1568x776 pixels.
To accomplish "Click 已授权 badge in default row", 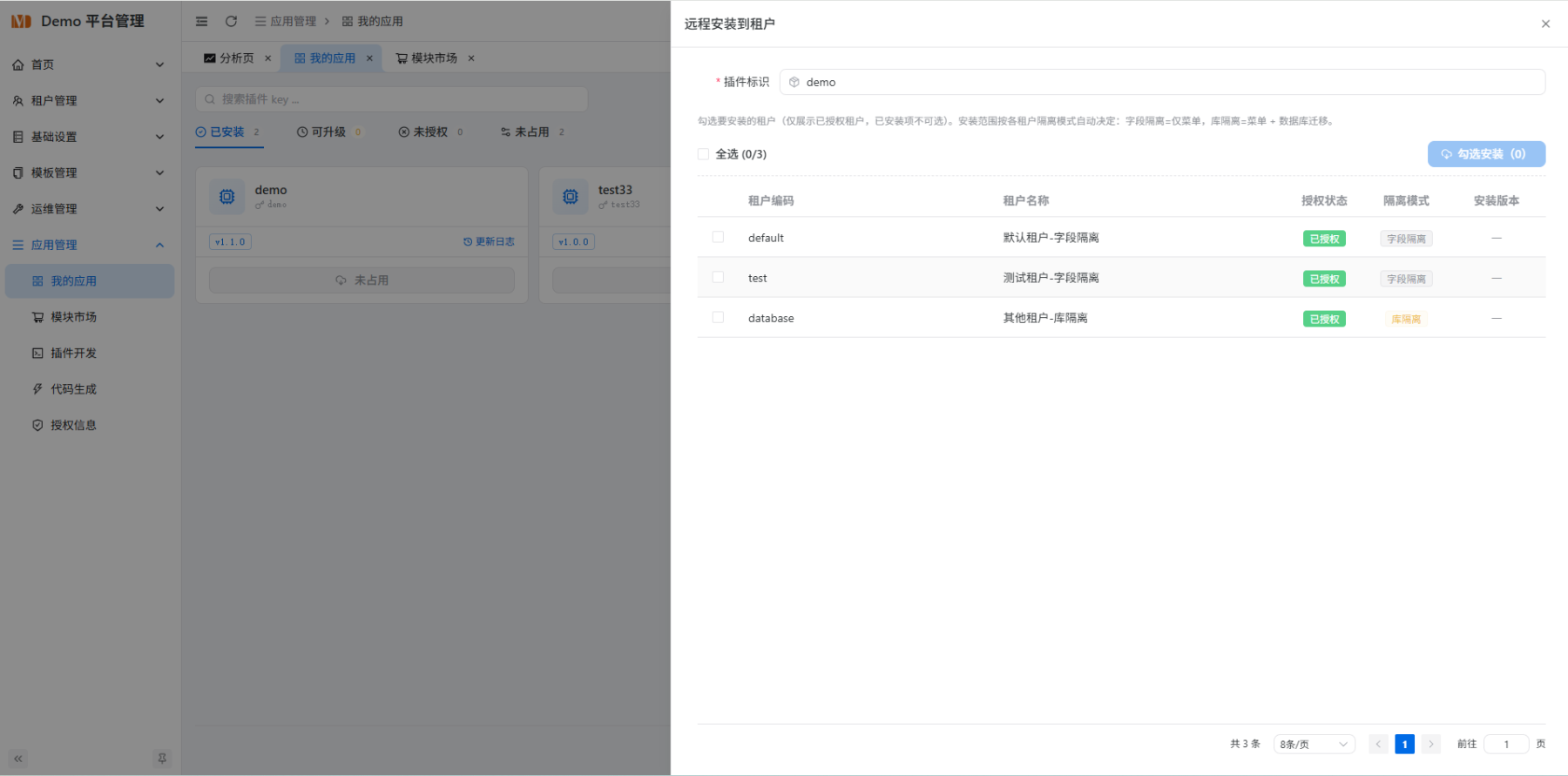I will click(1324, 239).
